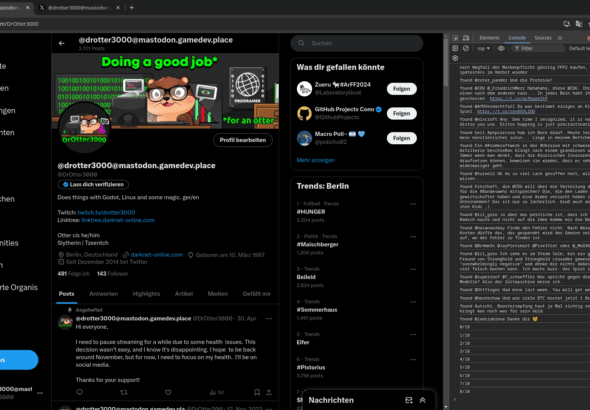590x410 pixels.
Task: Open DevTools inspect element picker
Action: pos(455,38)
